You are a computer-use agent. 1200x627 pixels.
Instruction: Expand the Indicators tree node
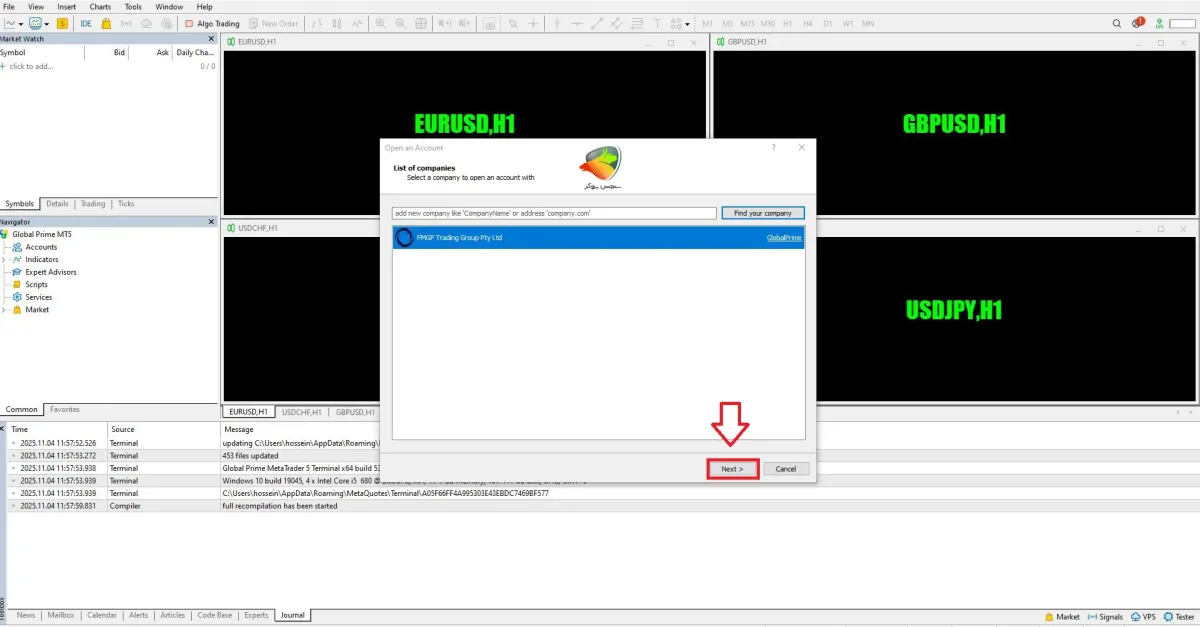click(4, 260)
